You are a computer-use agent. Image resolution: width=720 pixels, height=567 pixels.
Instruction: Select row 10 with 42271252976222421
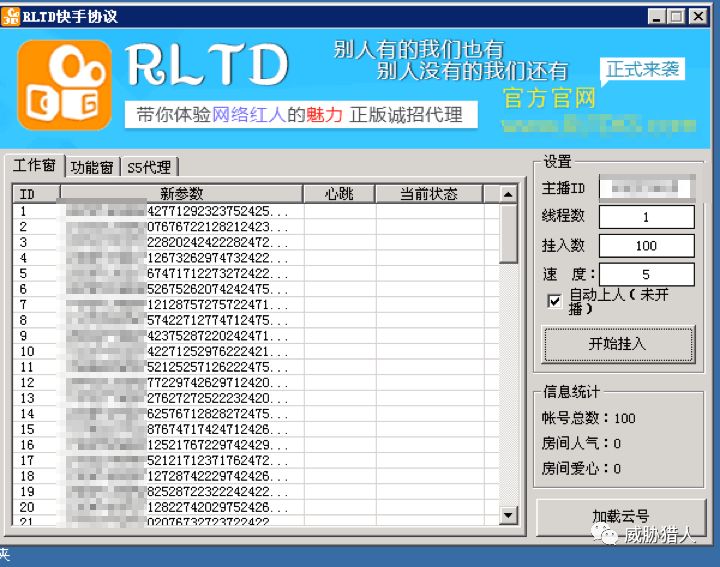(256, 352)
